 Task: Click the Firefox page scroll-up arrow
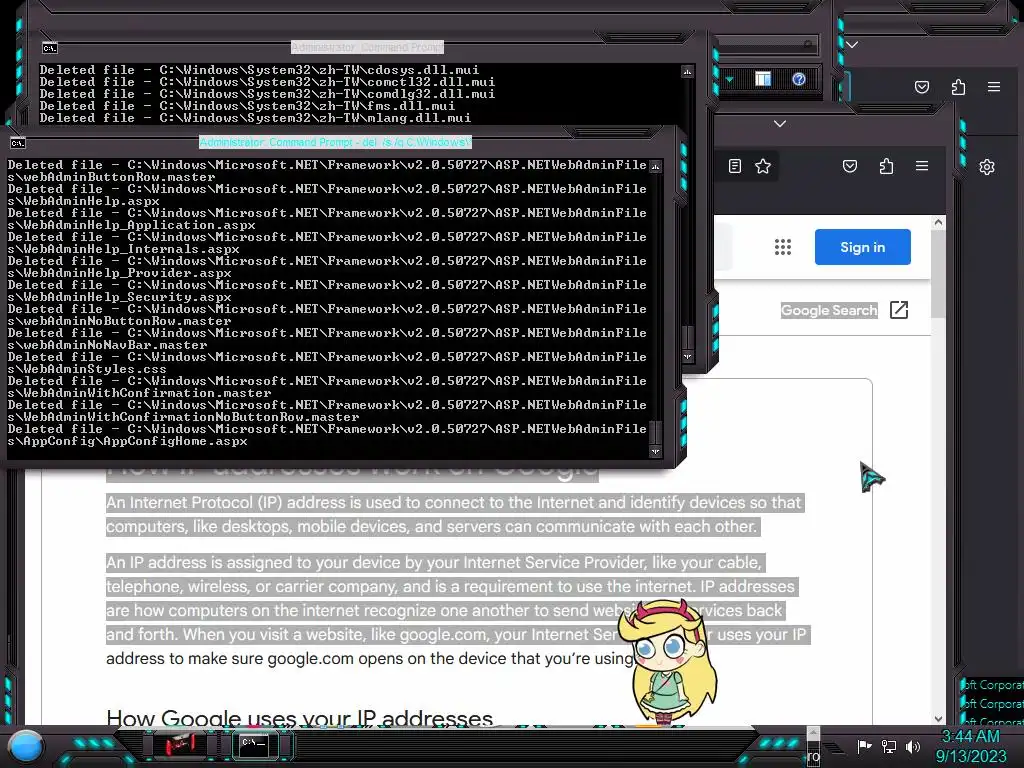click(x=938, y=223)
